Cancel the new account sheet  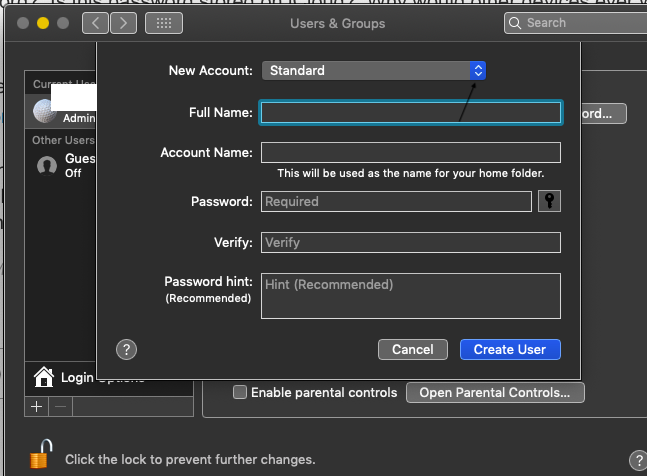click(x=413, y=349)
